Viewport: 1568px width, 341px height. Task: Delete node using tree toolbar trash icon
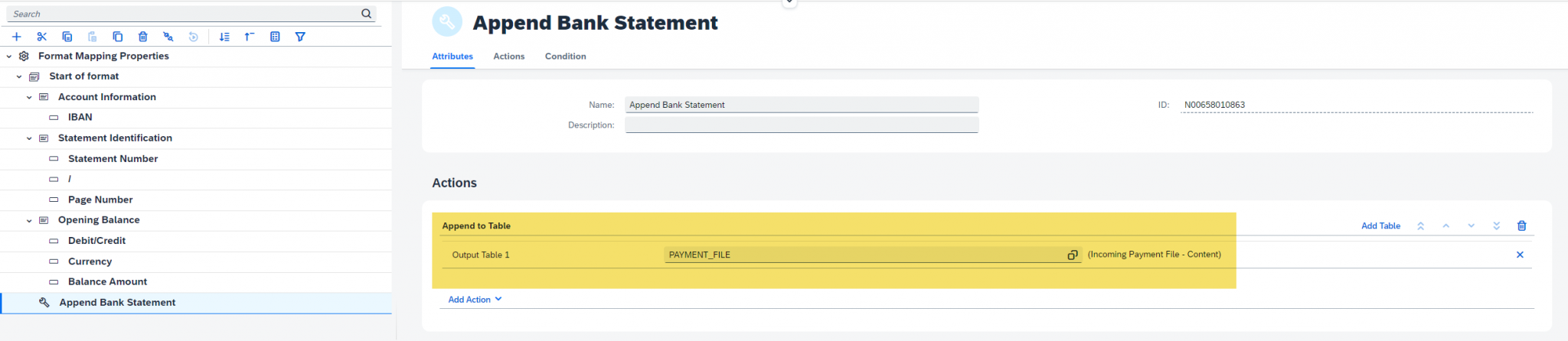tap(142, 37)
